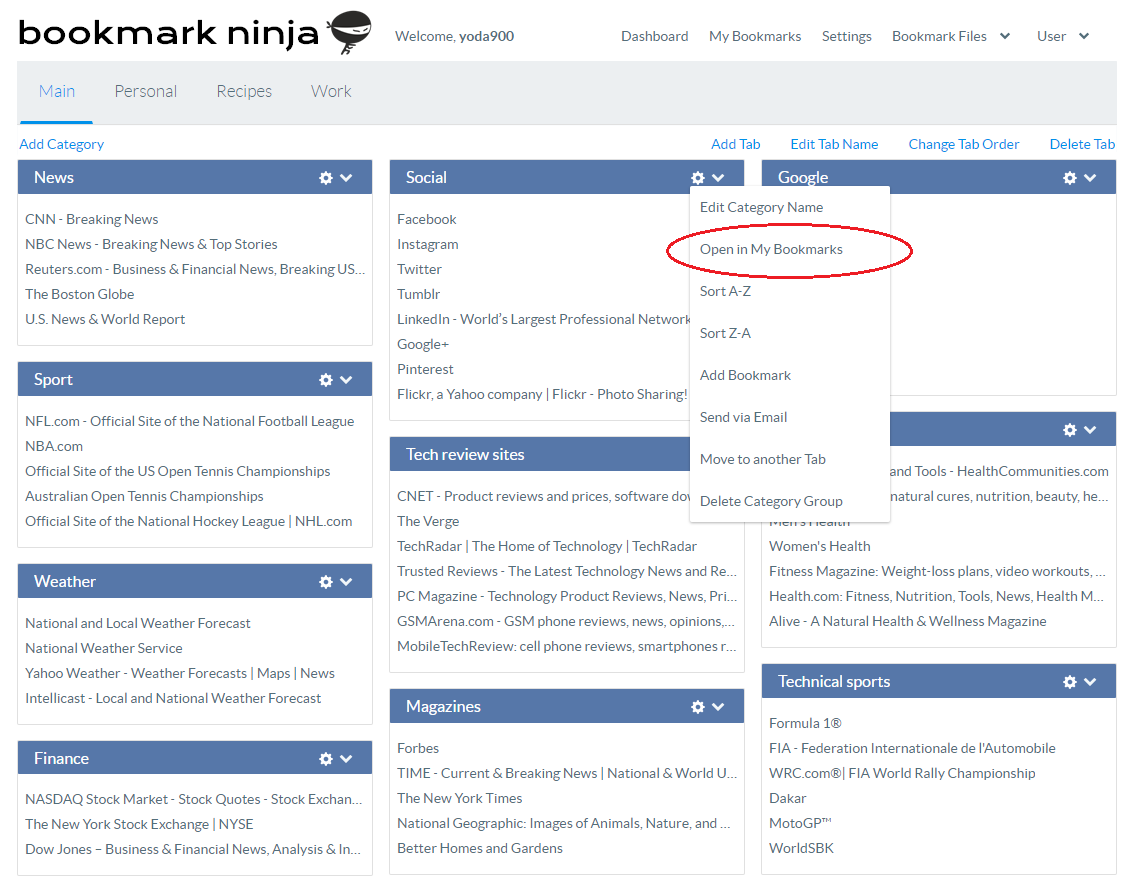Collapse the Sport category with its chevron
The height and width of the screenshot is (893, 1139).
pos(344,379)
